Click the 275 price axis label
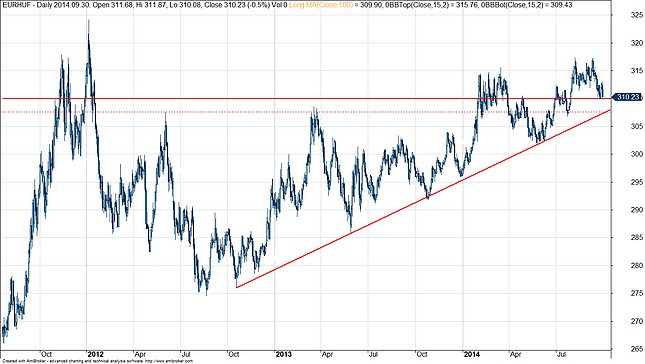This screenshot has height=364, width=645. tap(636, 293)
